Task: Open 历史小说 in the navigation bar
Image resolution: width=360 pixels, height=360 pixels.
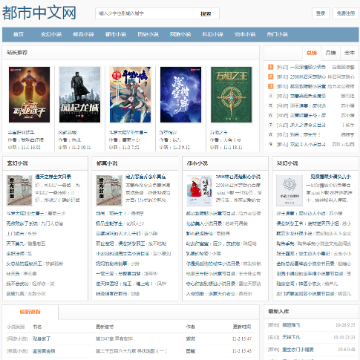Action: coord(148,34)
